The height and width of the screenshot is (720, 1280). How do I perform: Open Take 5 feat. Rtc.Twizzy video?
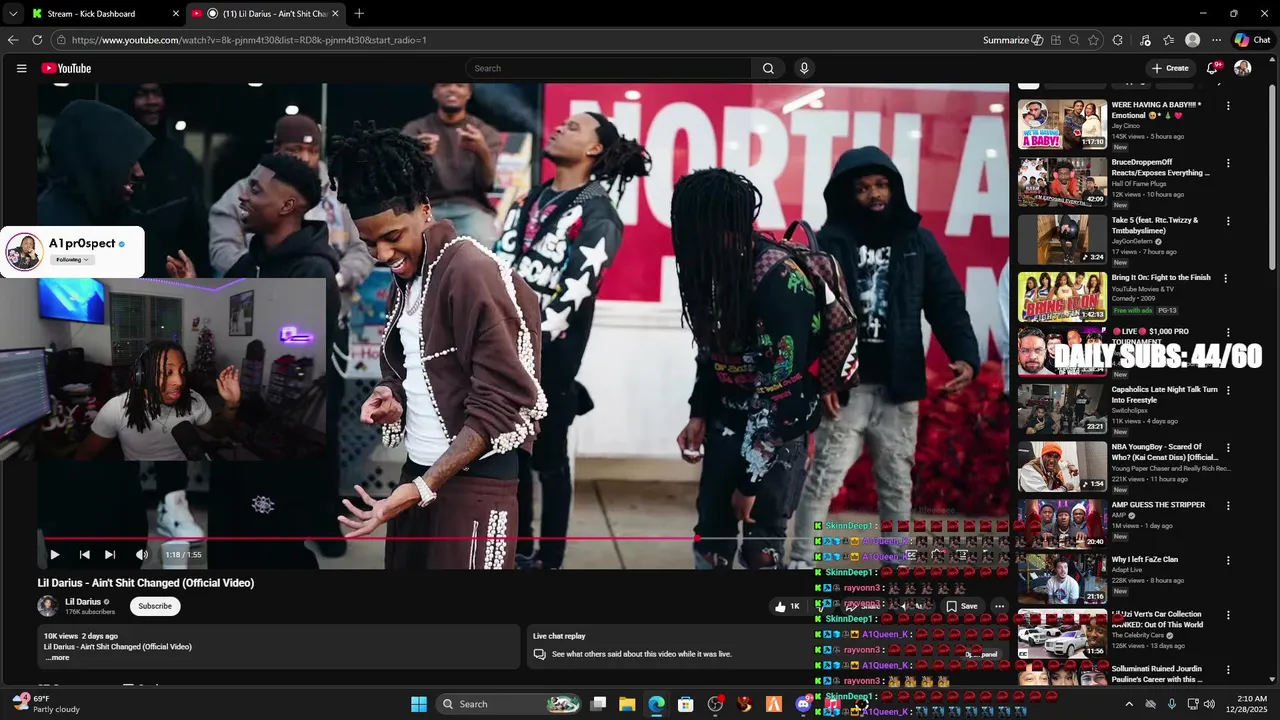(x=1062, y=240)
